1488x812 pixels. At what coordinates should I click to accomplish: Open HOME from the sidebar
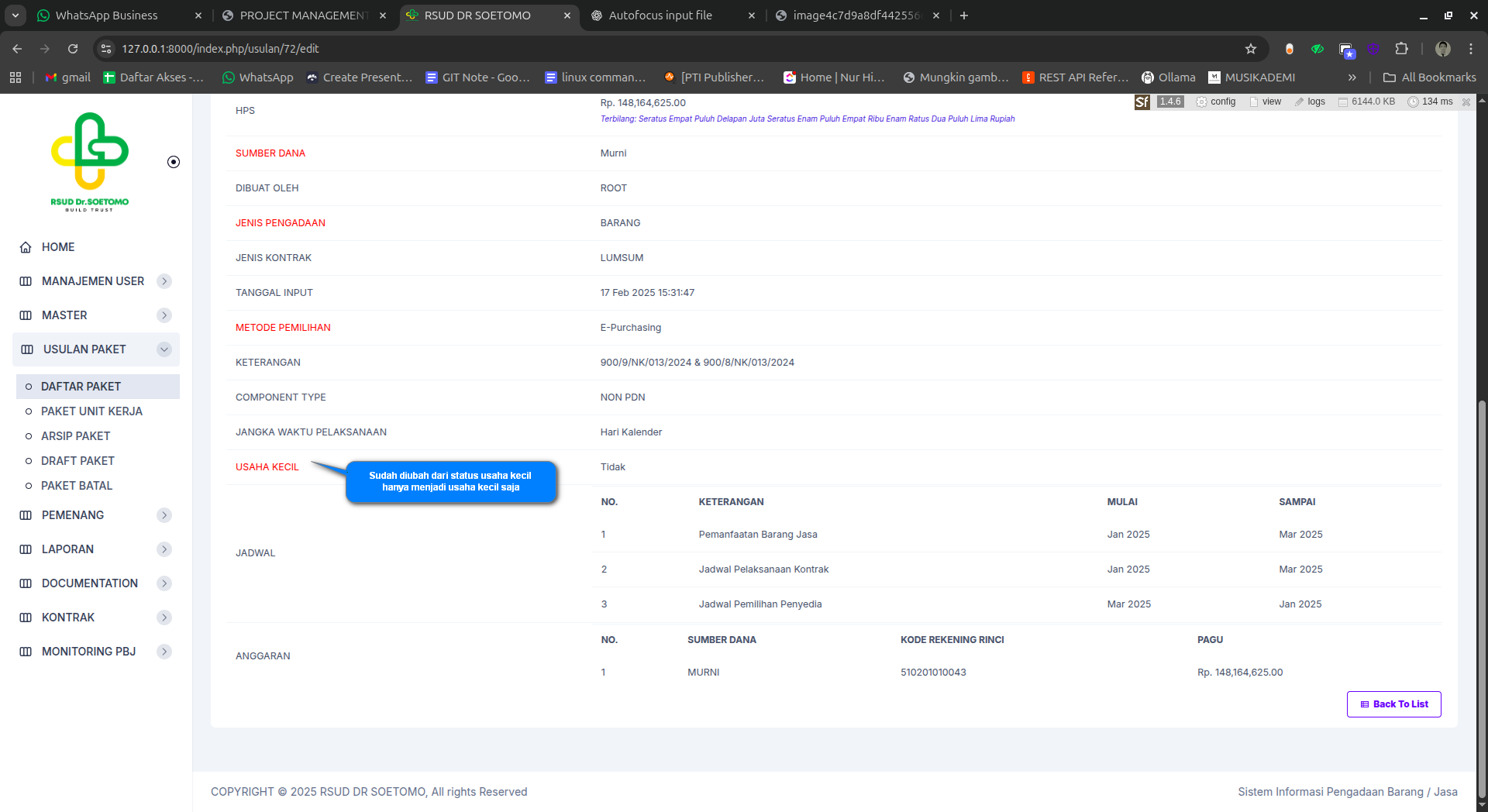[x=58, y=247]
